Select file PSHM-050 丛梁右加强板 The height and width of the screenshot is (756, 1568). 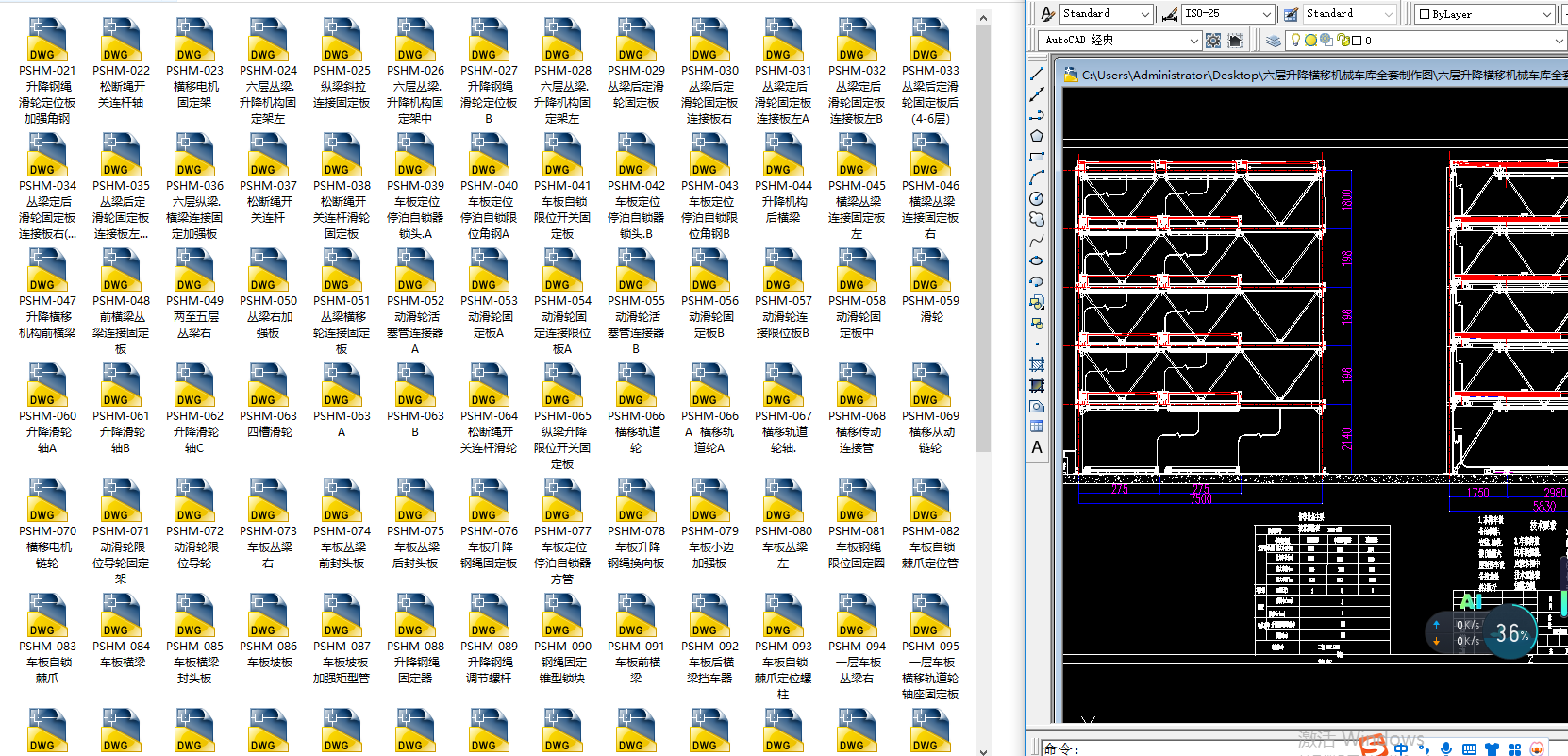268,294
